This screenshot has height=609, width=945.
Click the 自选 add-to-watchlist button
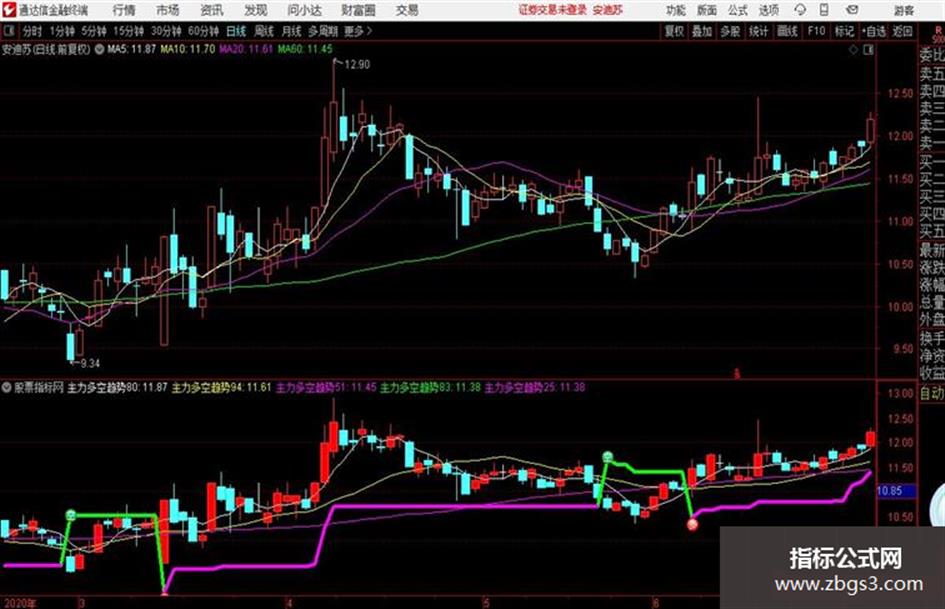[x=874, y=31]
